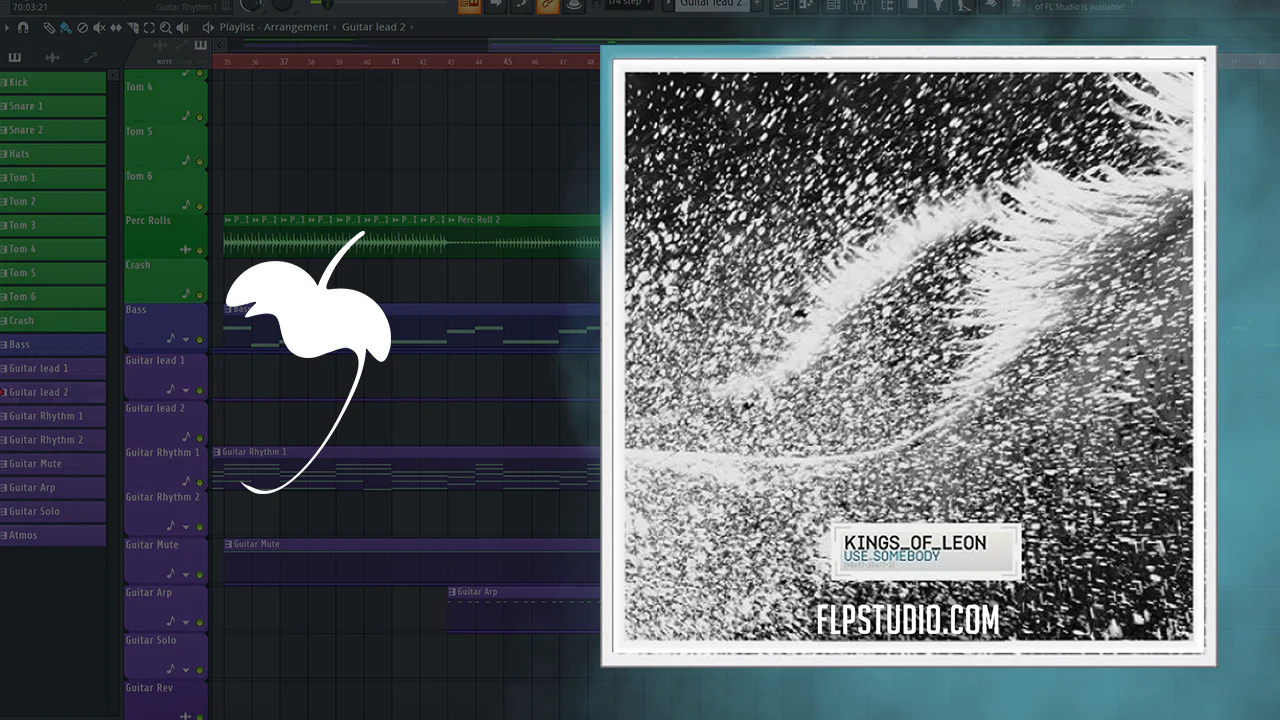Open the Guitar Arp track dropdown arrow
Image resolution: width=1280 pixels, height=720 pixels.
(x=185, y=622)
